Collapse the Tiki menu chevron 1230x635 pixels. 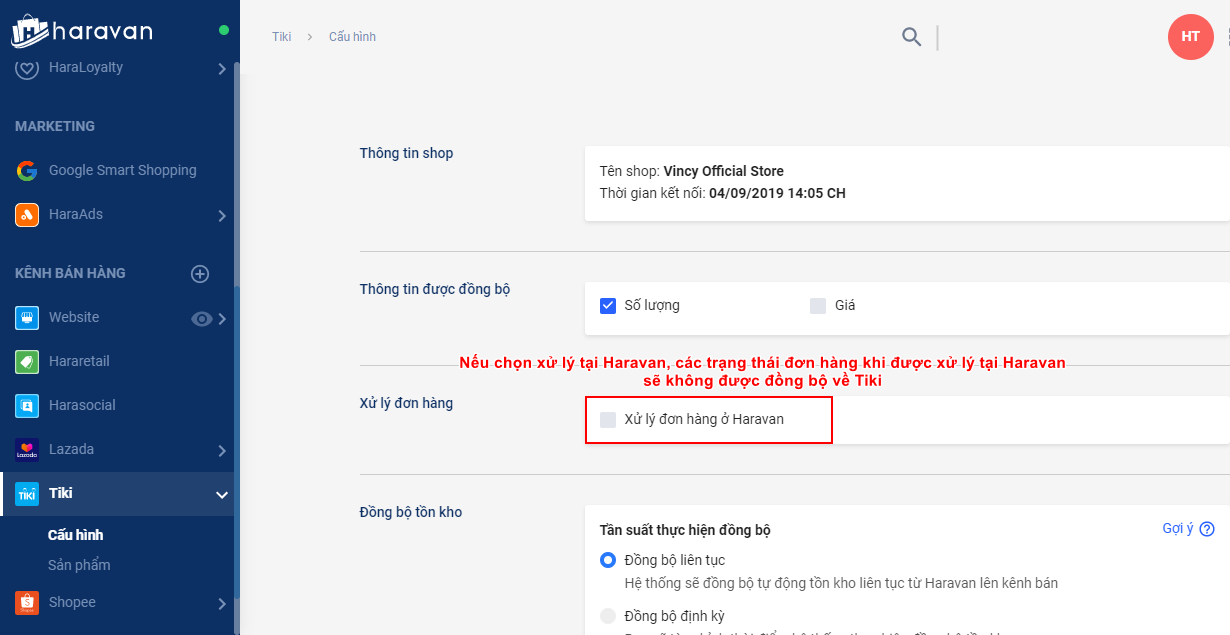point(222,494)
